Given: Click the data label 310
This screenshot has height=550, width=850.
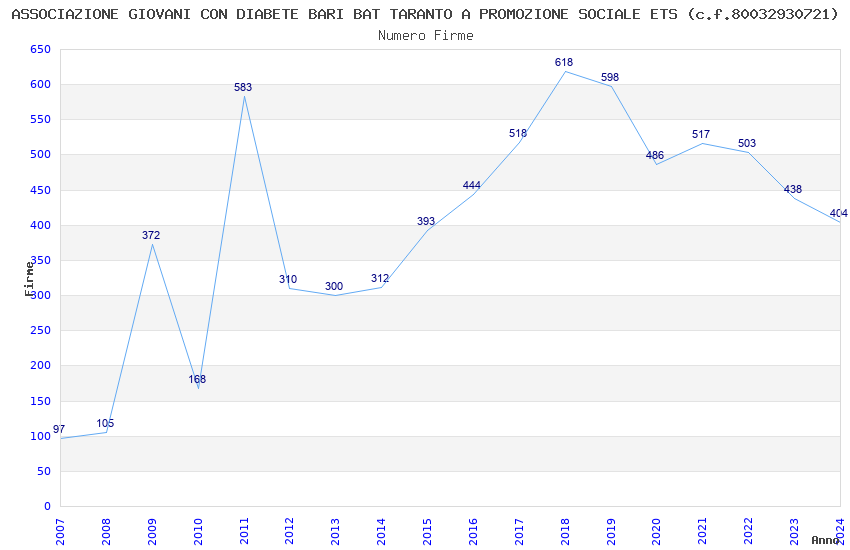Looking at the screenshot, I should 288,279.
